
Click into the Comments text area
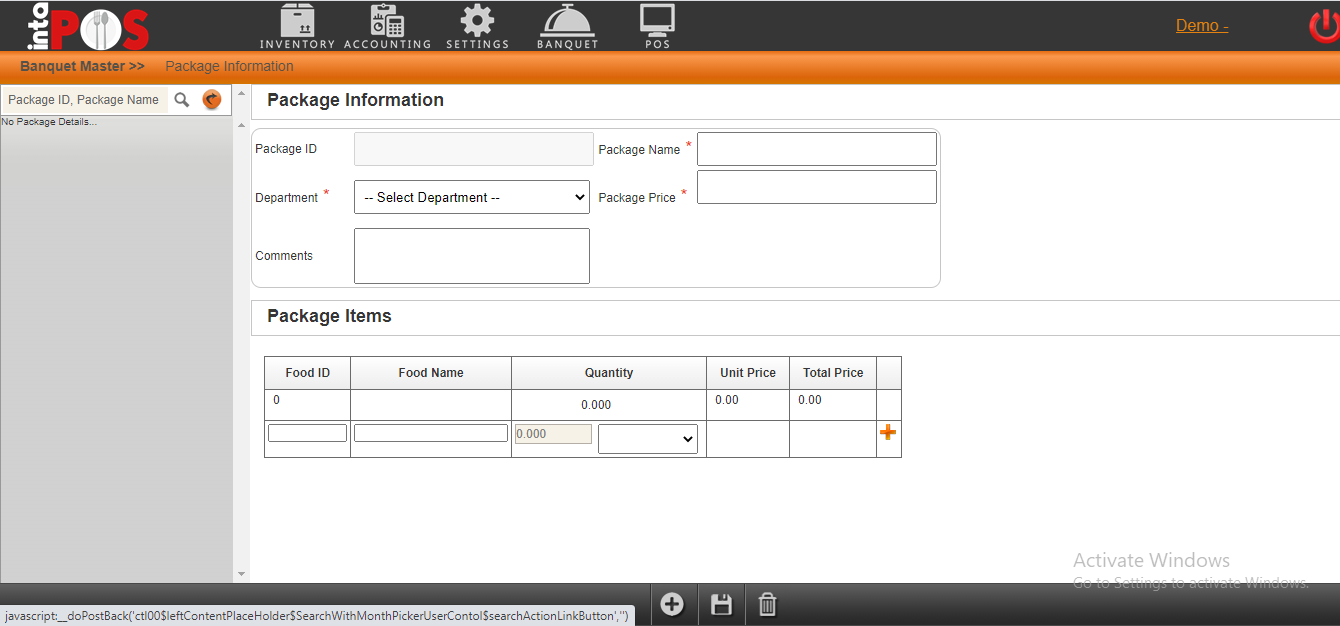click(472, 256)
